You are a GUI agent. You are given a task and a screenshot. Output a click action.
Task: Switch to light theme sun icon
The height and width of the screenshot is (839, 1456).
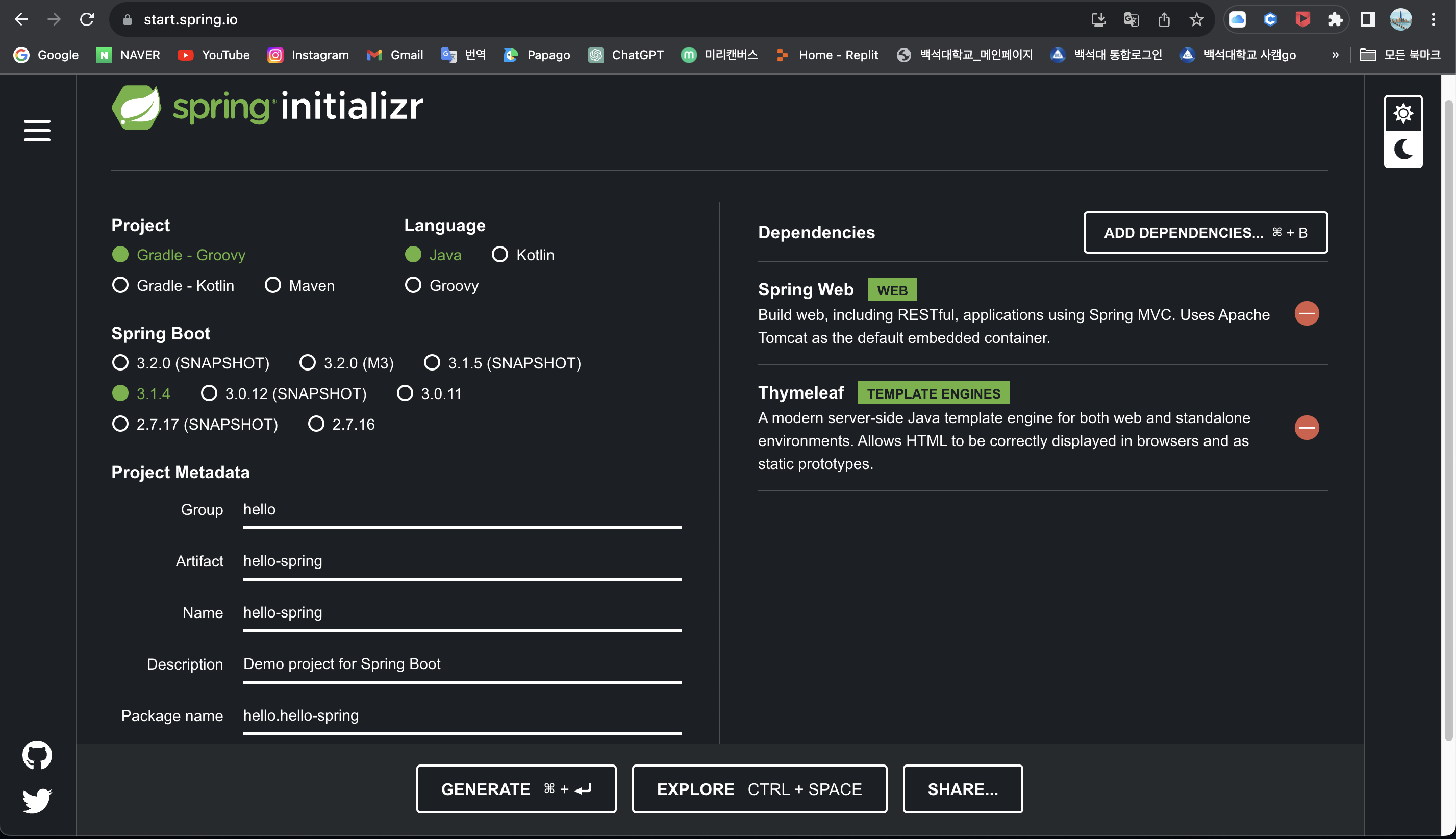(x=1403, y=113)
